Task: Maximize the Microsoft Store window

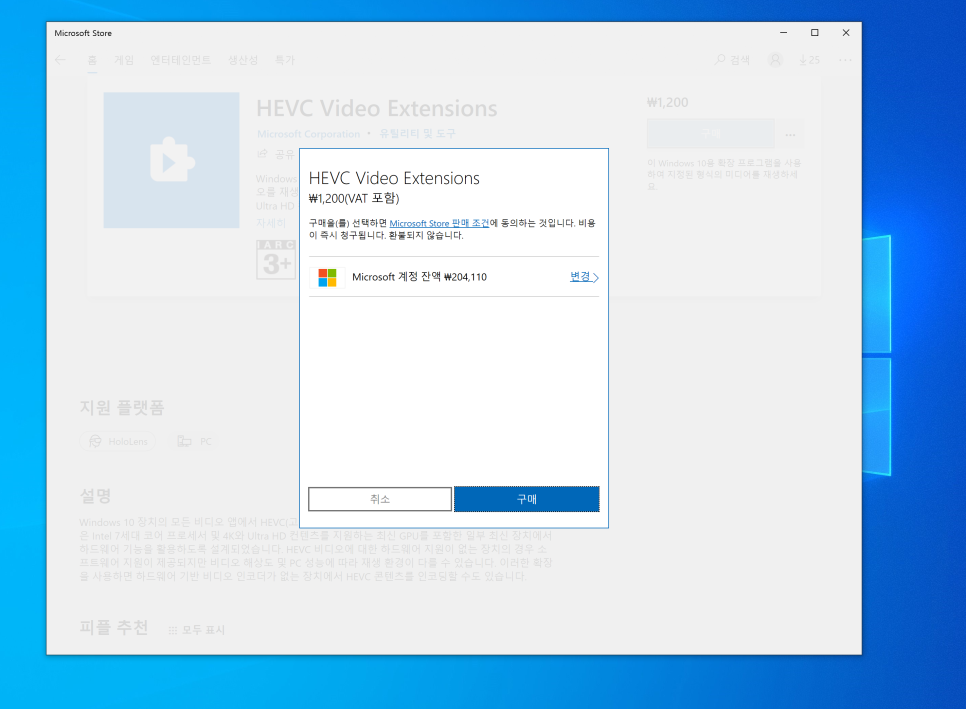Action: tap(814, 33)
